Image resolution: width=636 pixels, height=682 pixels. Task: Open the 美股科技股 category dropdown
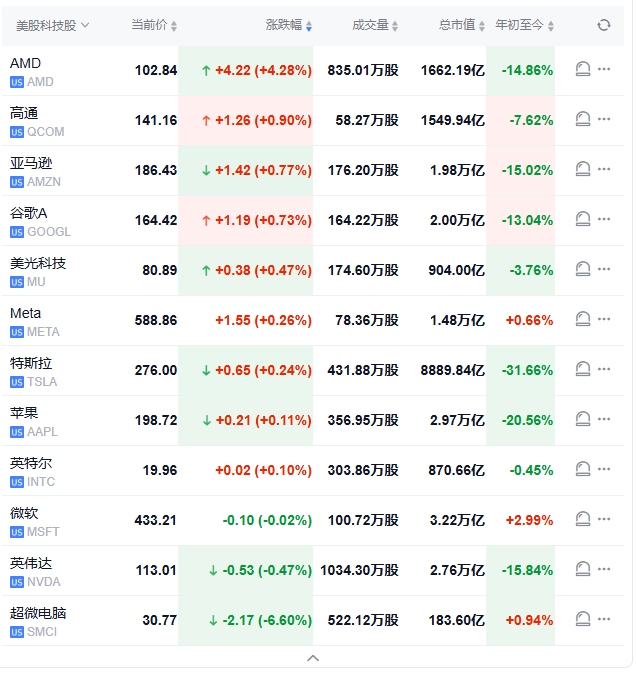53,25
